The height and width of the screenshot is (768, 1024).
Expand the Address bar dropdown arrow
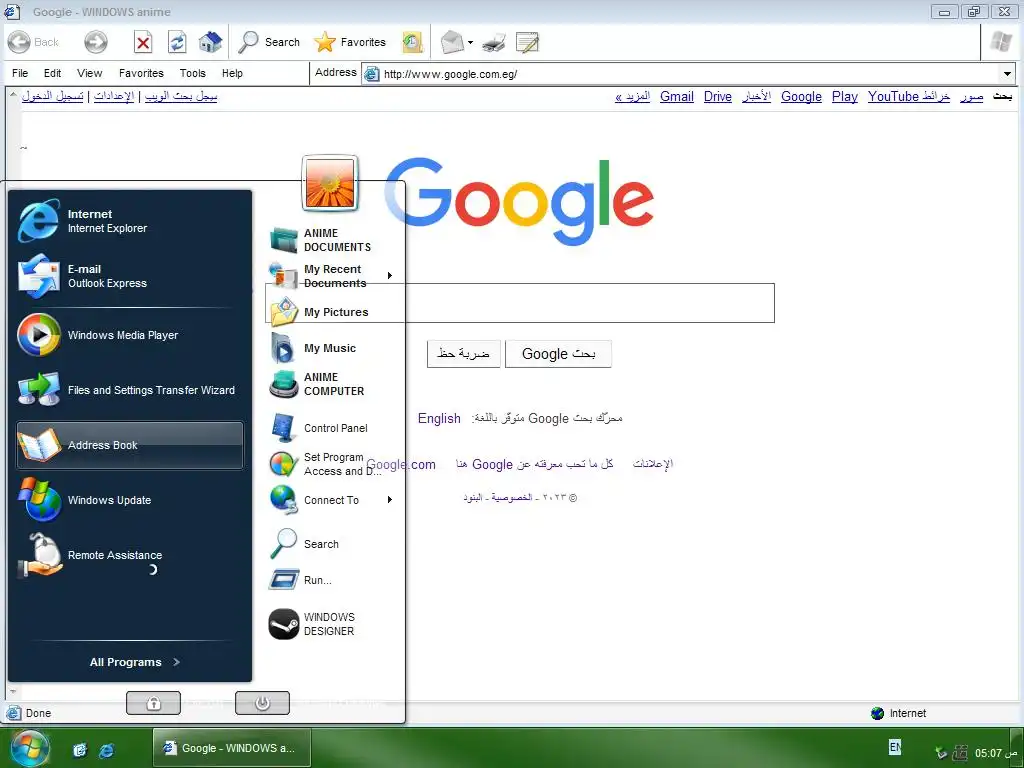click(x=1007, y=74)
